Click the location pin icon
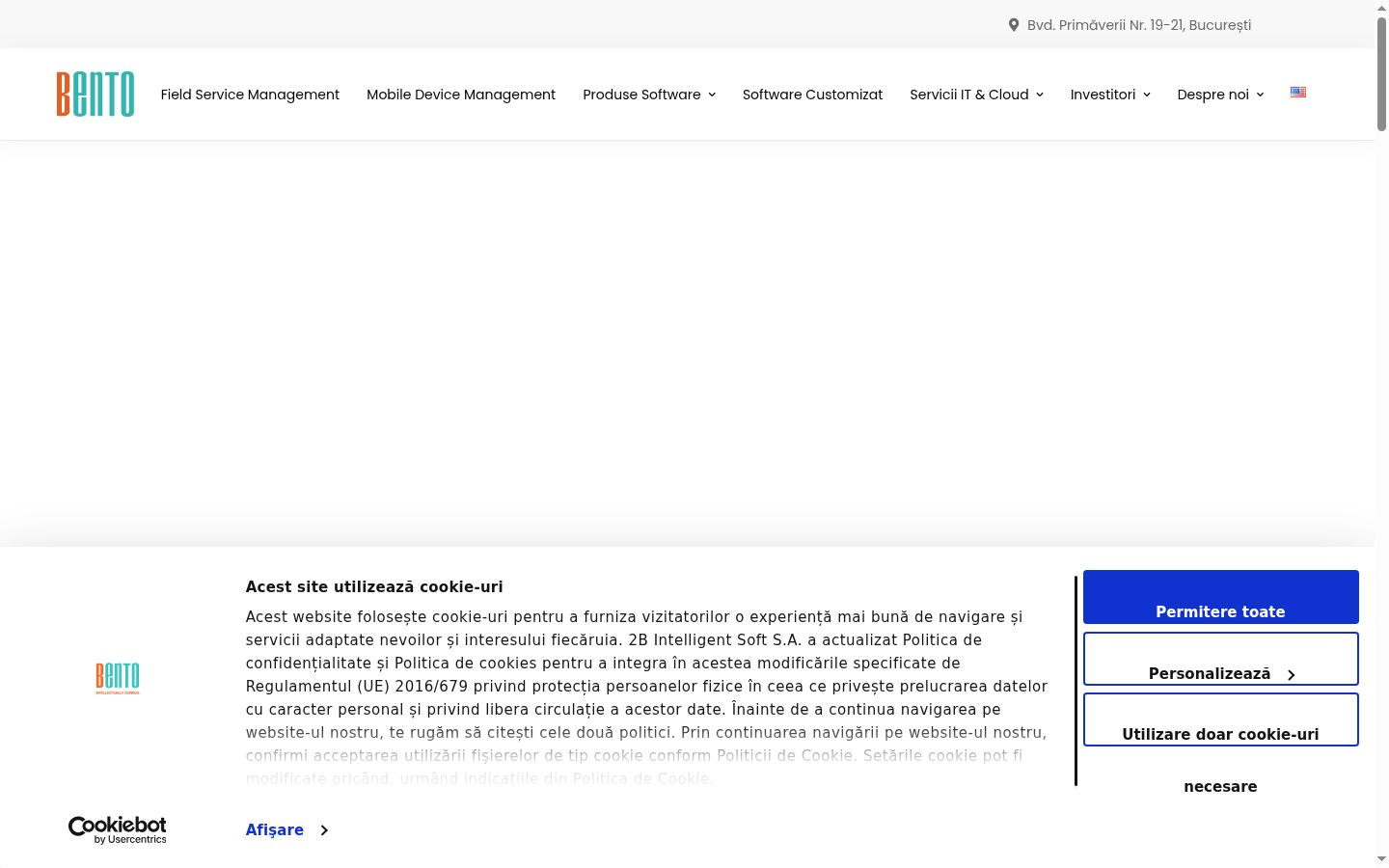This screenshot has height=868, width=1389. click(1014, 25)
